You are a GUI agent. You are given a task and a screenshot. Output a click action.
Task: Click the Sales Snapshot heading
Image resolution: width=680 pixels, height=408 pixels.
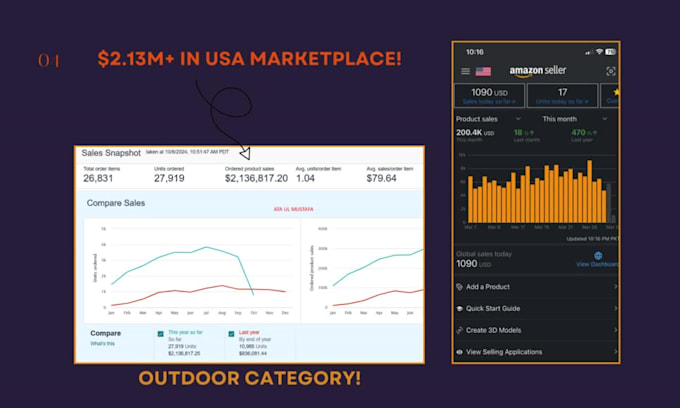(111, 153)
